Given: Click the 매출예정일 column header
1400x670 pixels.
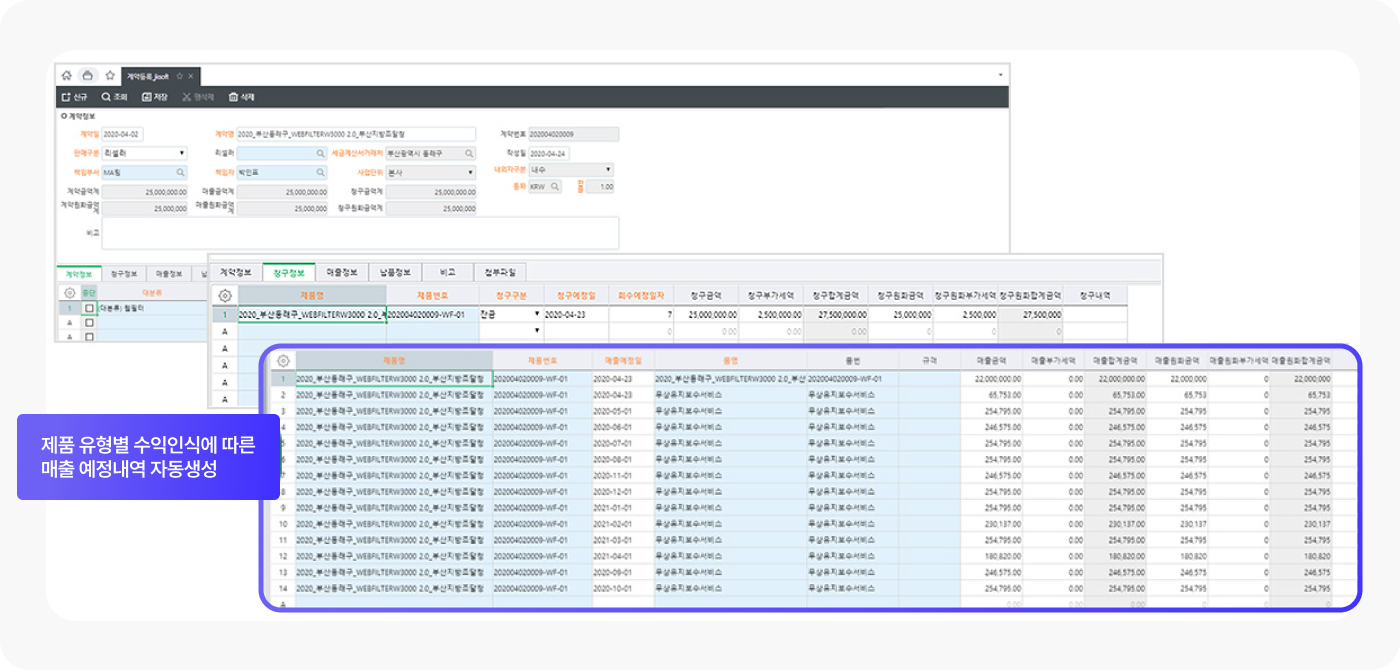Looking at the screenshot, I should click(x=623, y=361).
